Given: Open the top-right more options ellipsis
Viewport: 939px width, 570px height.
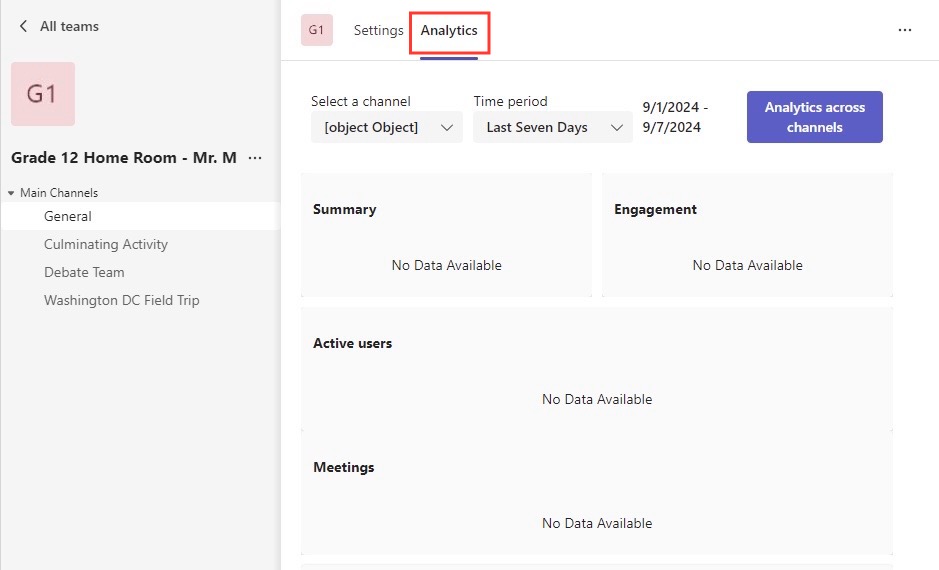Looking at the screenshot, I should pyautogui.click(x=905, y=30).
